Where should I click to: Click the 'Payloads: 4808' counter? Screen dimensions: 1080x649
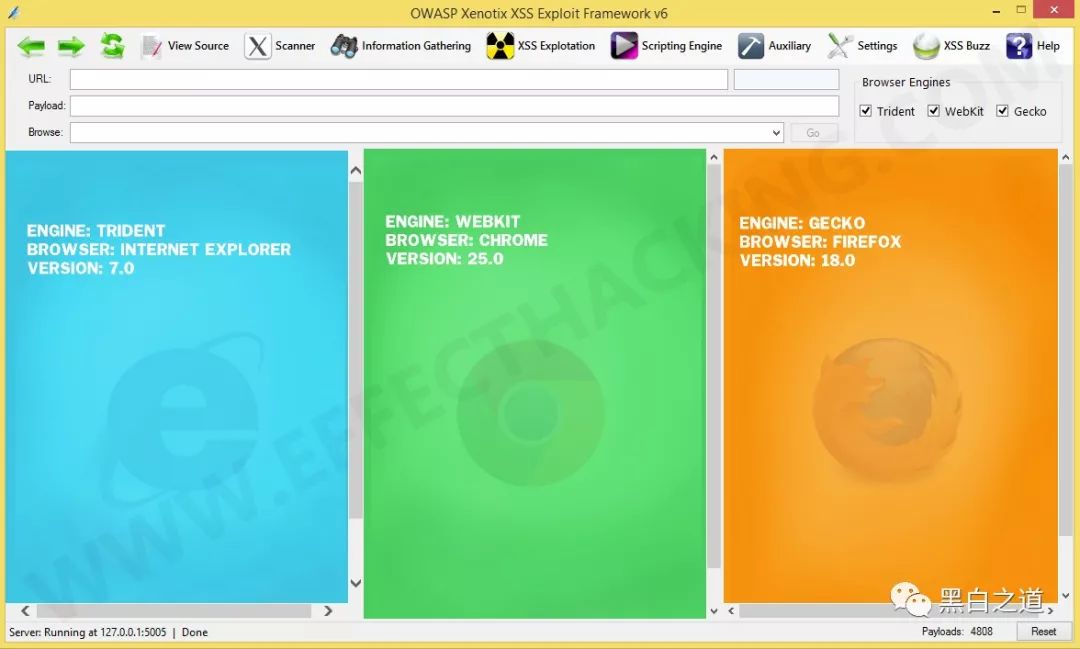(x=957, y=631)
